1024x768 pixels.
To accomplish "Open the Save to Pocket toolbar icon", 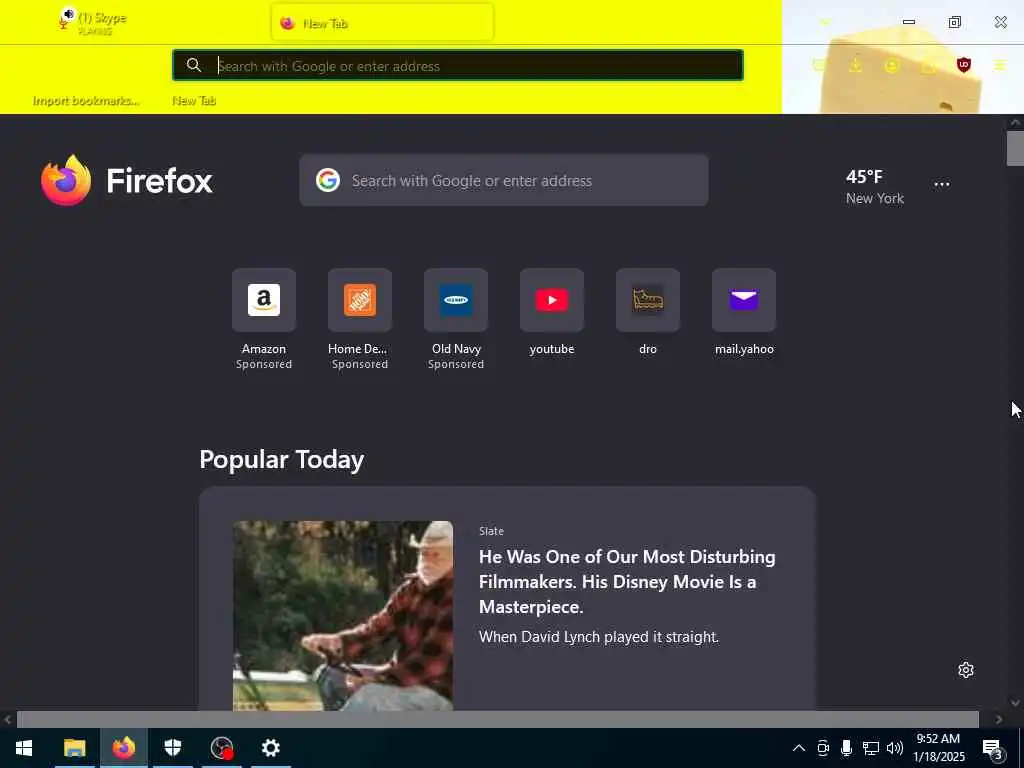I will point(819,65).
